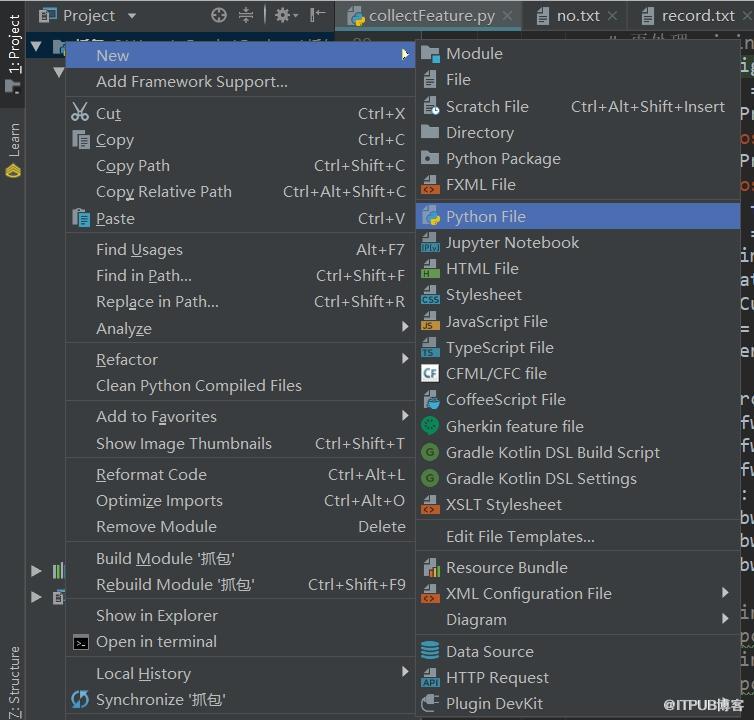The image size is (754, 720).
Task: Click the Resource Bundle icon
Action: coord(431,568)
